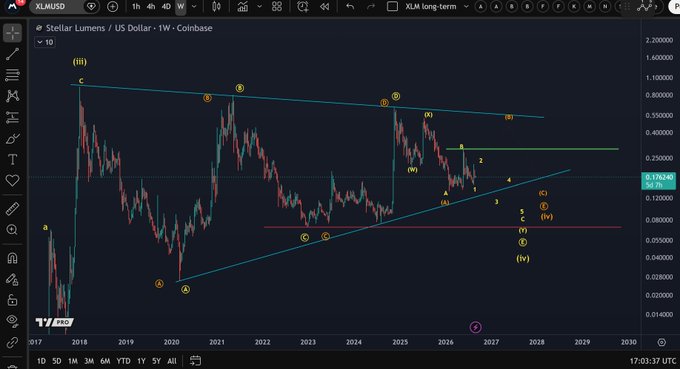Open the go to date calendar
Viewport: 680px width, 369px height.
196,360
